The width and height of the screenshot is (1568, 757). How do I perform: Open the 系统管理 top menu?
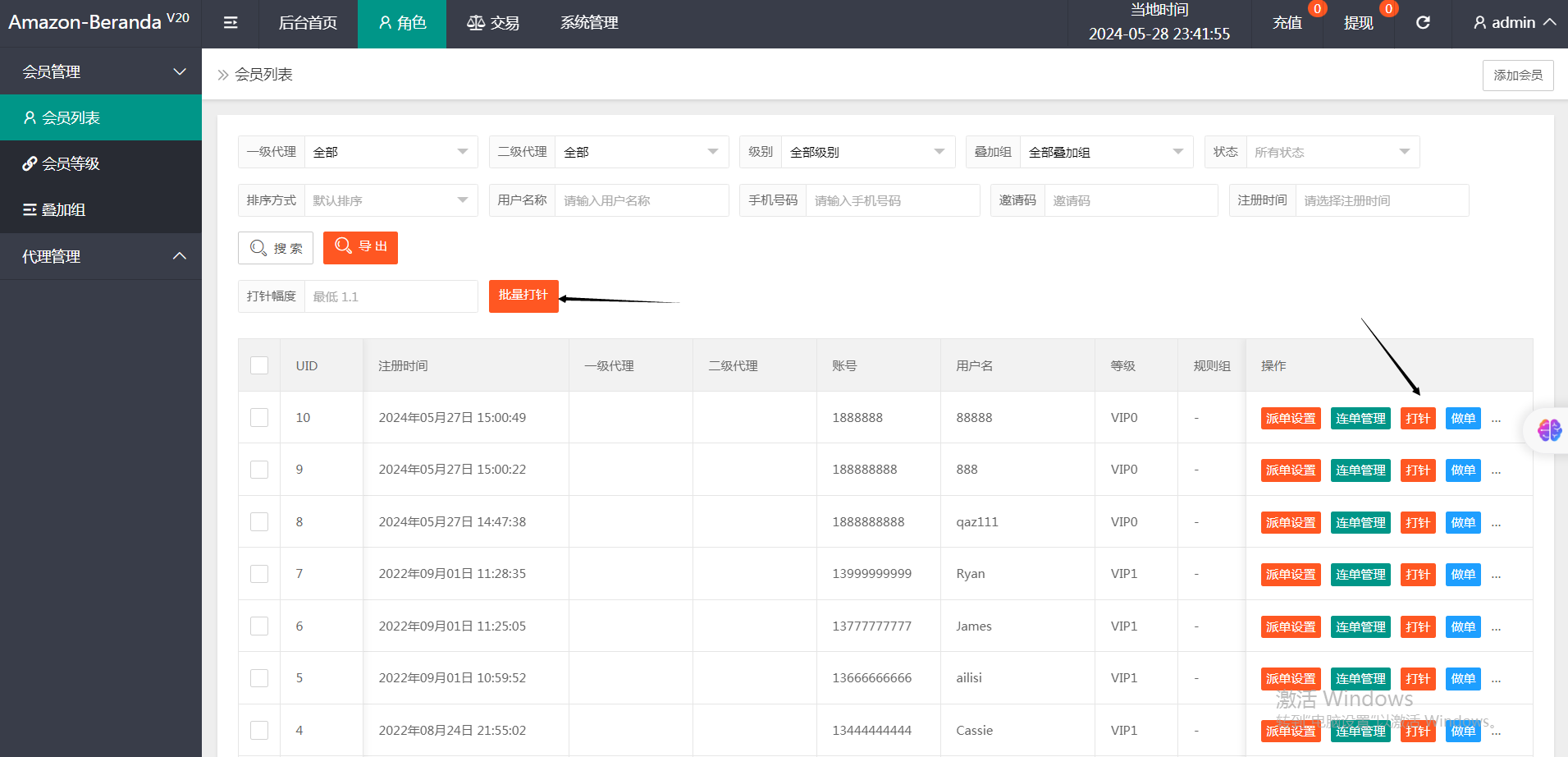tap(589, 23)
